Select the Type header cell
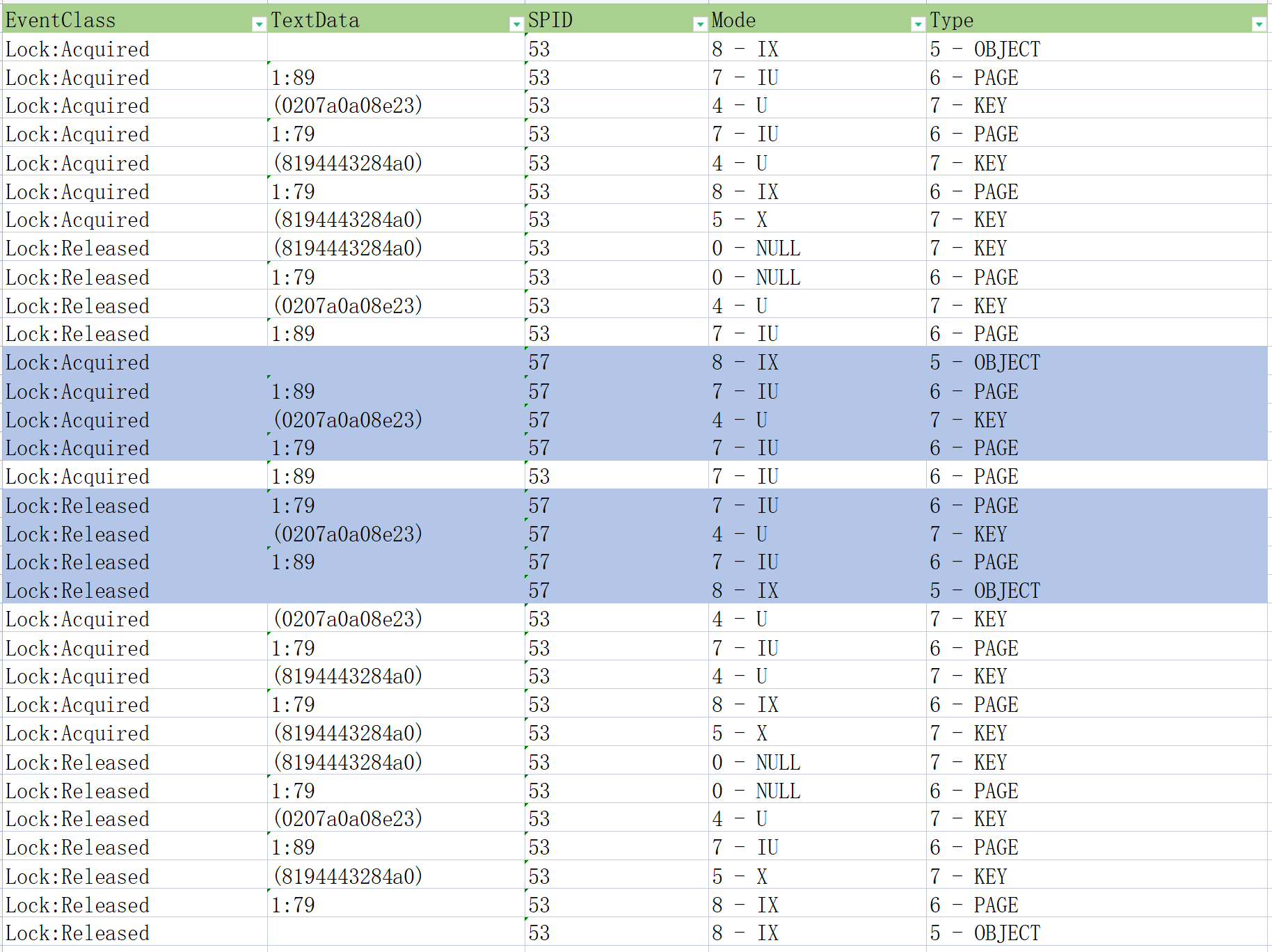 coord(1097,19)
